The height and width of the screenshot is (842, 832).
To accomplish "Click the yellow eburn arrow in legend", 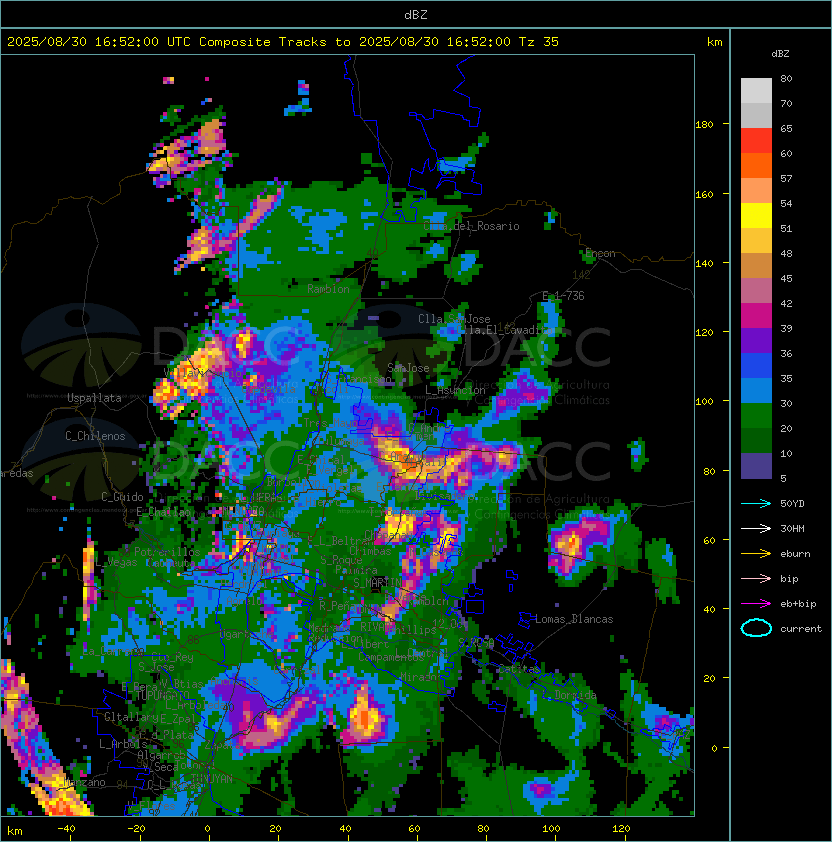I will pos(756,554).
